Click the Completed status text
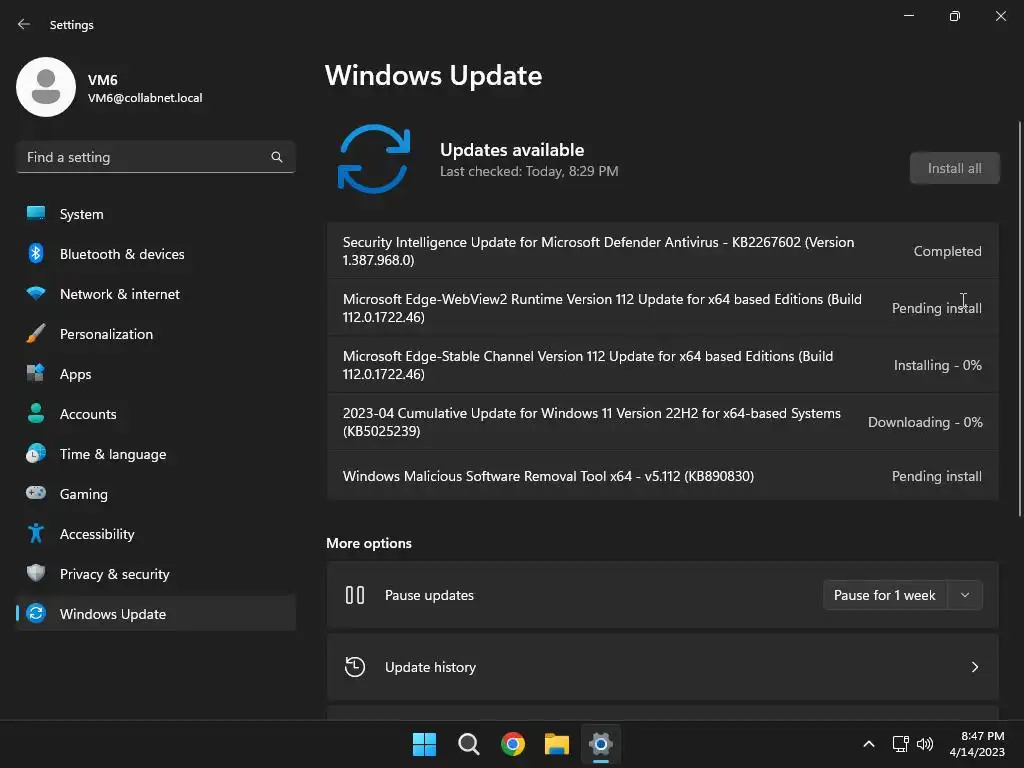Screen dimensions: 1024x768 pos(947,251)
